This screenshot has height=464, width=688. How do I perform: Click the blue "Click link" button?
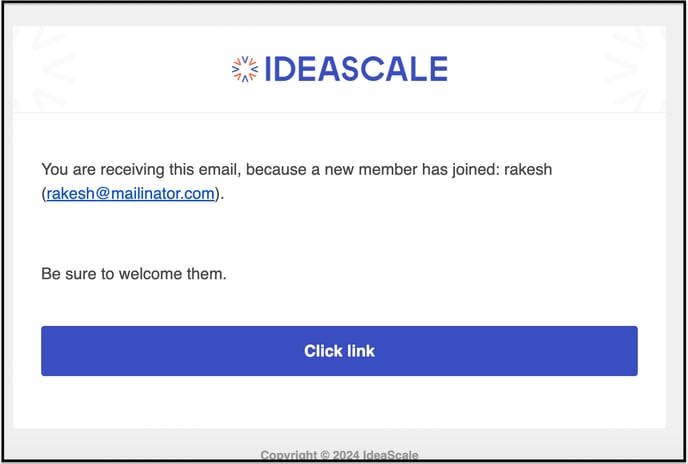tap(339, 351)
